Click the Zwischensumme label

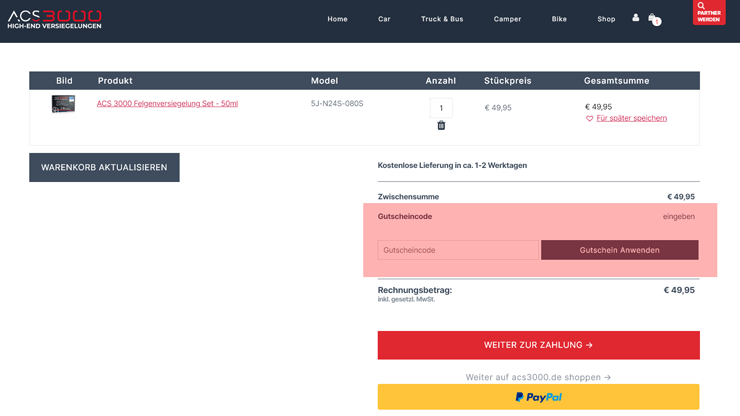[408, 196]
